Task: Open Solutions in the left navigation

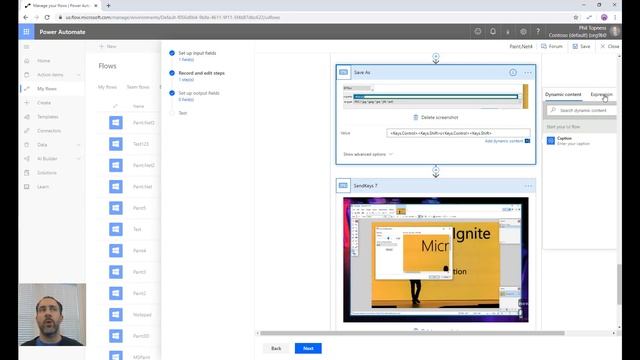Action: click(x=47, y=173)
